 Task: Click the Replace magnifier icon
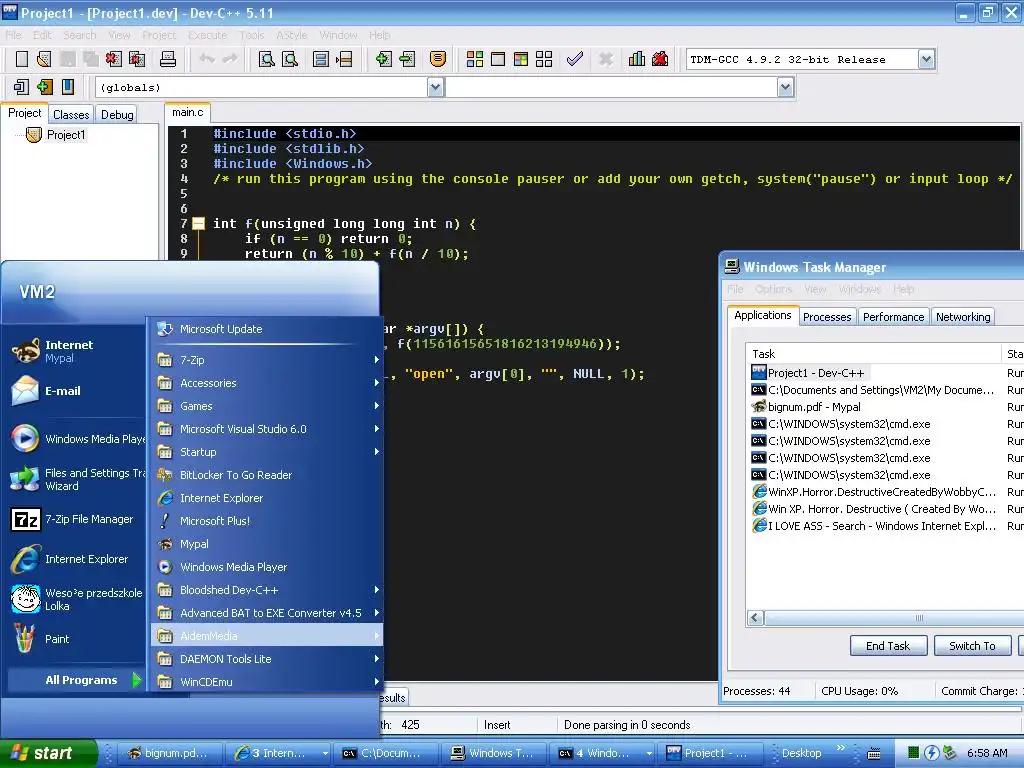pyautogui.click(x=290, y=59)
